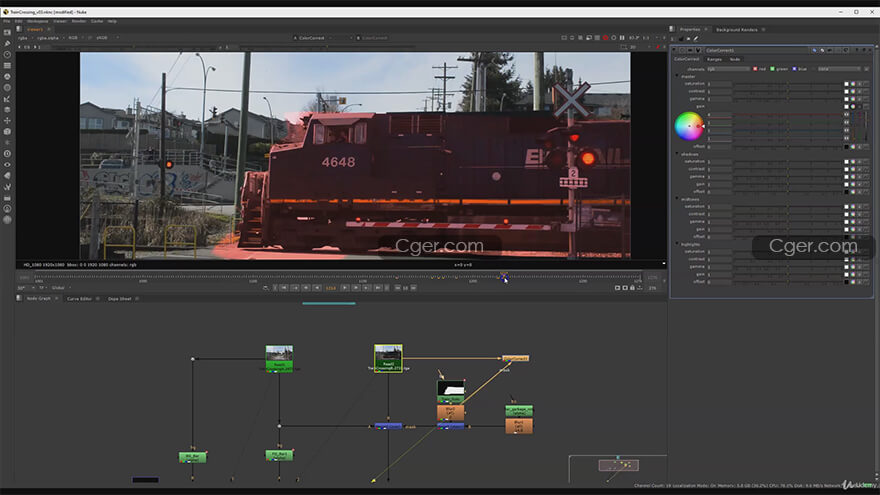The width and height of the screenshot is (880, 495).
Task: Toggle the blue channel checkbox
Action: pos(796,69)
